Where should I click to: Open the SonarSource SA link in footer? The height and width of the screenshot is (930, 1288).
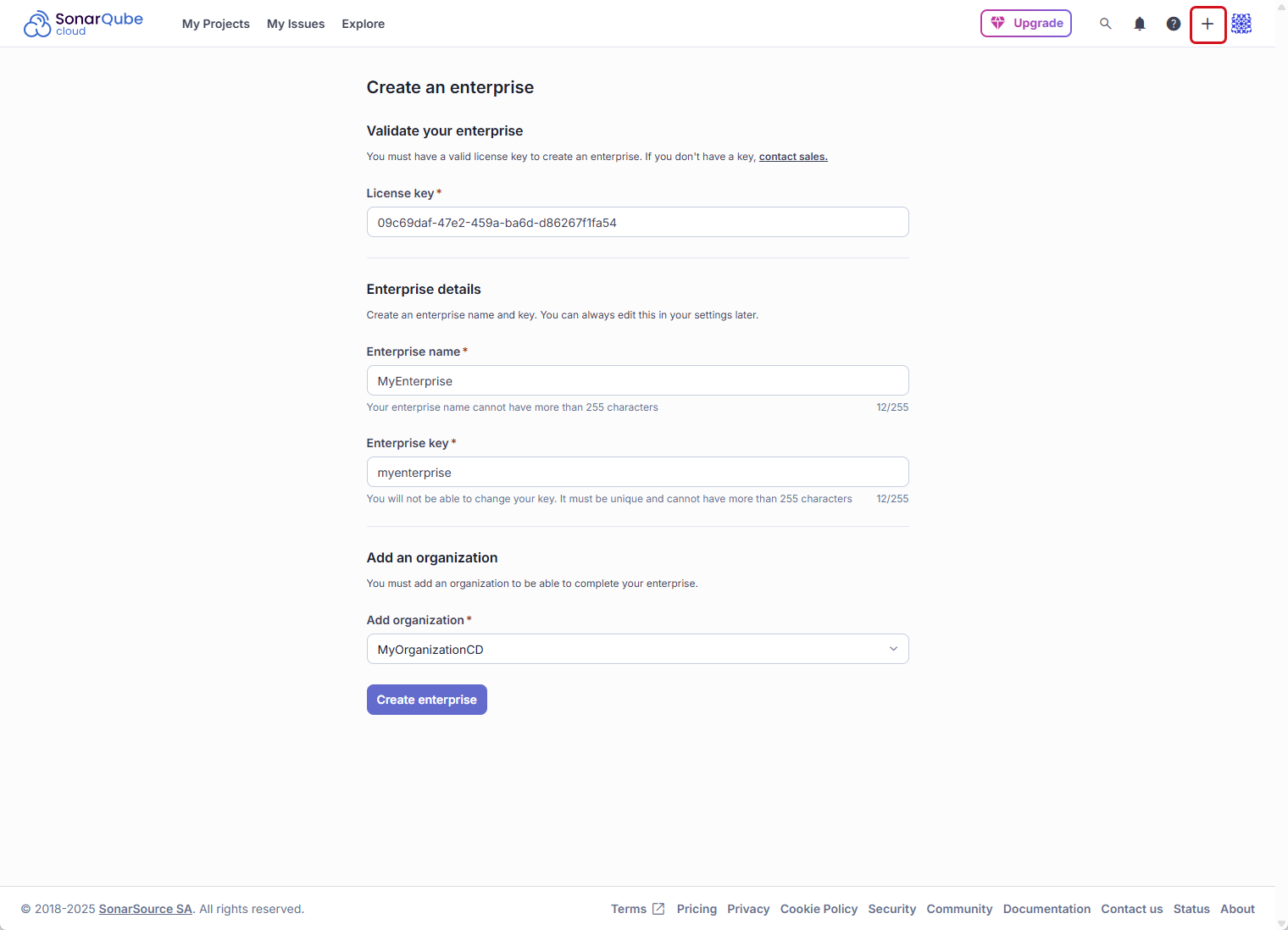click(145, 908)
